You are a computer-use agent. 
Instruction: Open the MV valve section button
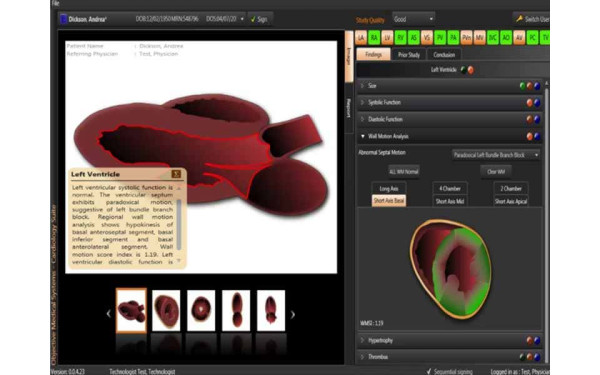point(479,38)
